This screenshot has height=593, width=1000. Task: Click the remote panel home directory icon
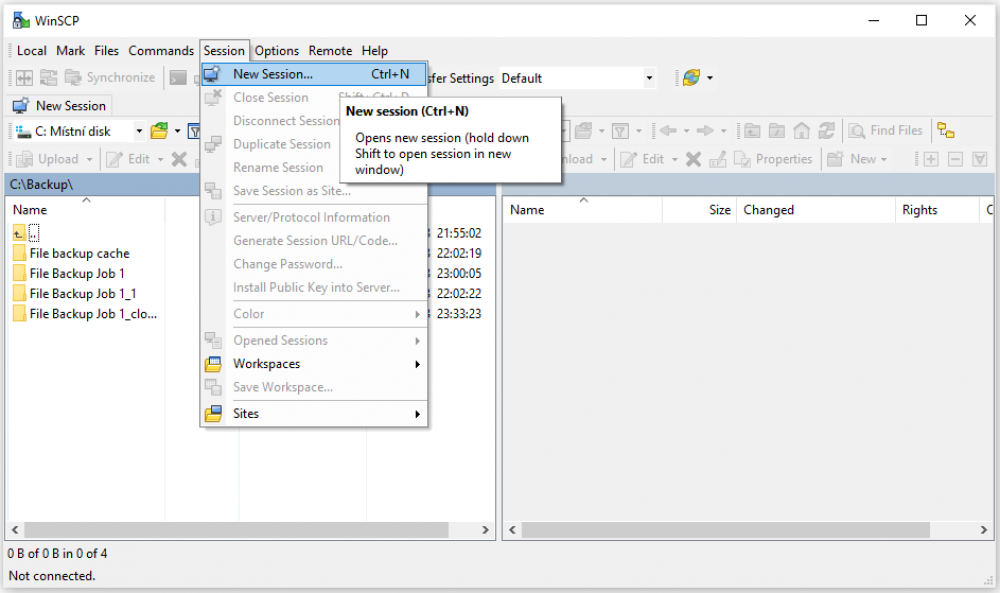pos(802,131)
